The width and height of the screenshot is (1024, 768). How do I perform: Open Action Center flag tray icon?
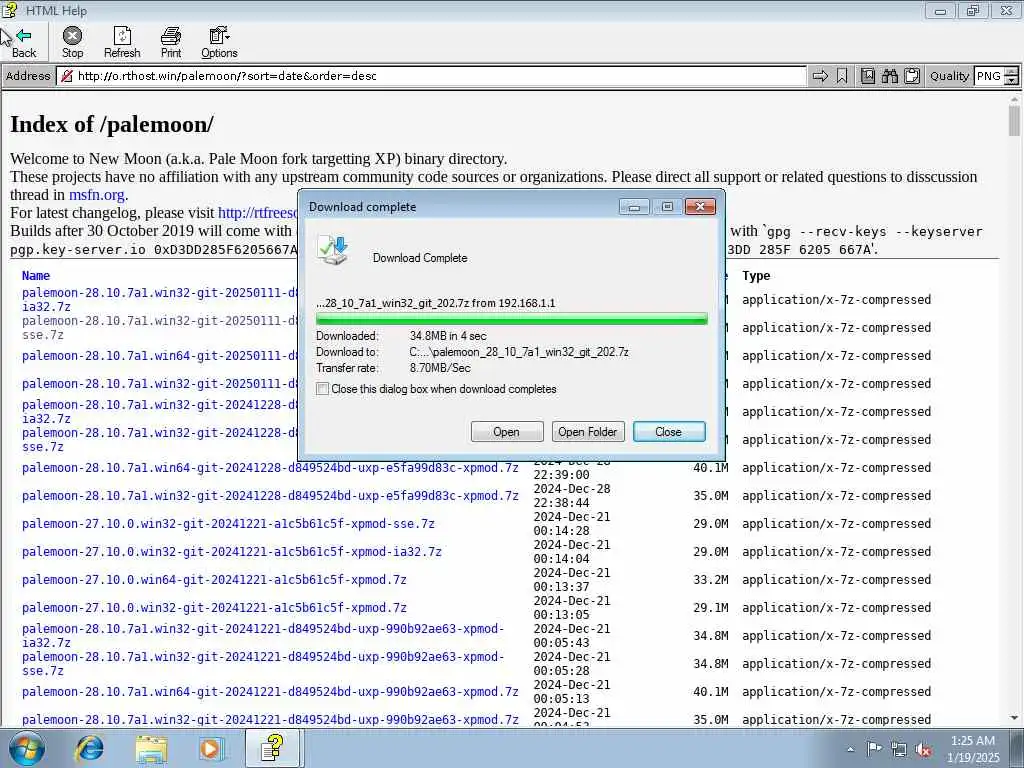[x=874, y=749]
